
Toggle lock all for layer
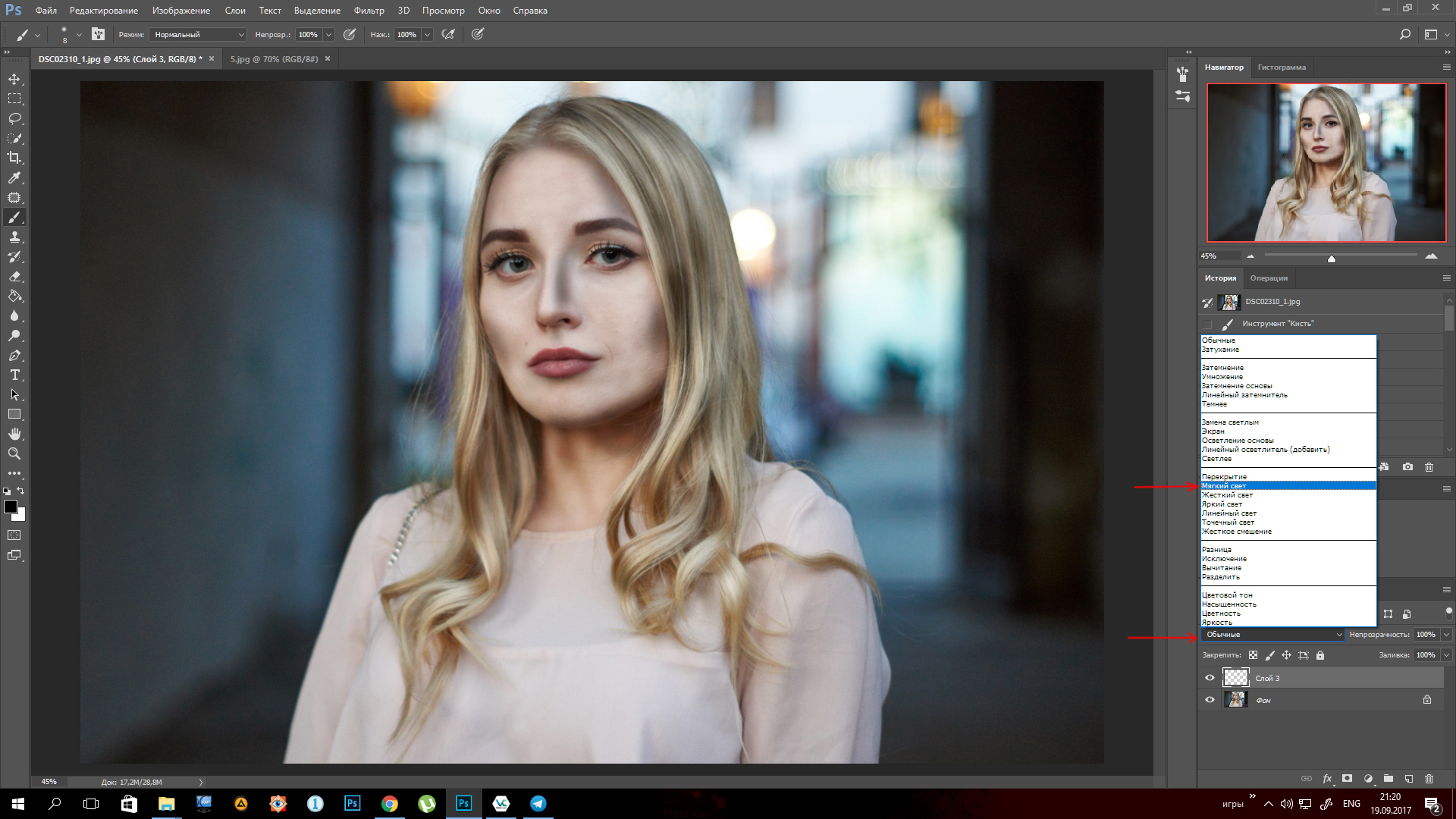(x=1319, y=655)
